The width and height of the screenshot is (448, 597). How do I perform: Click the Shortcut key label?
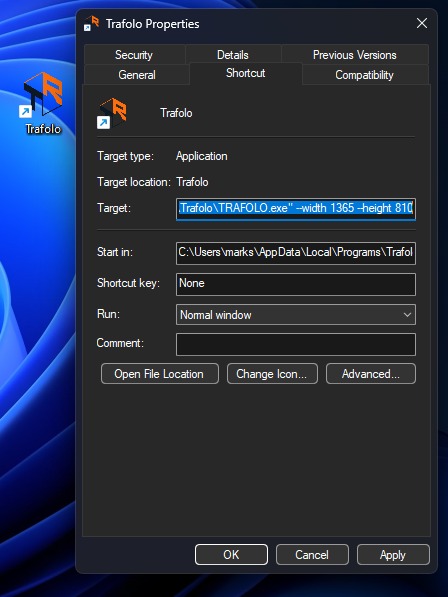(128, 283)
